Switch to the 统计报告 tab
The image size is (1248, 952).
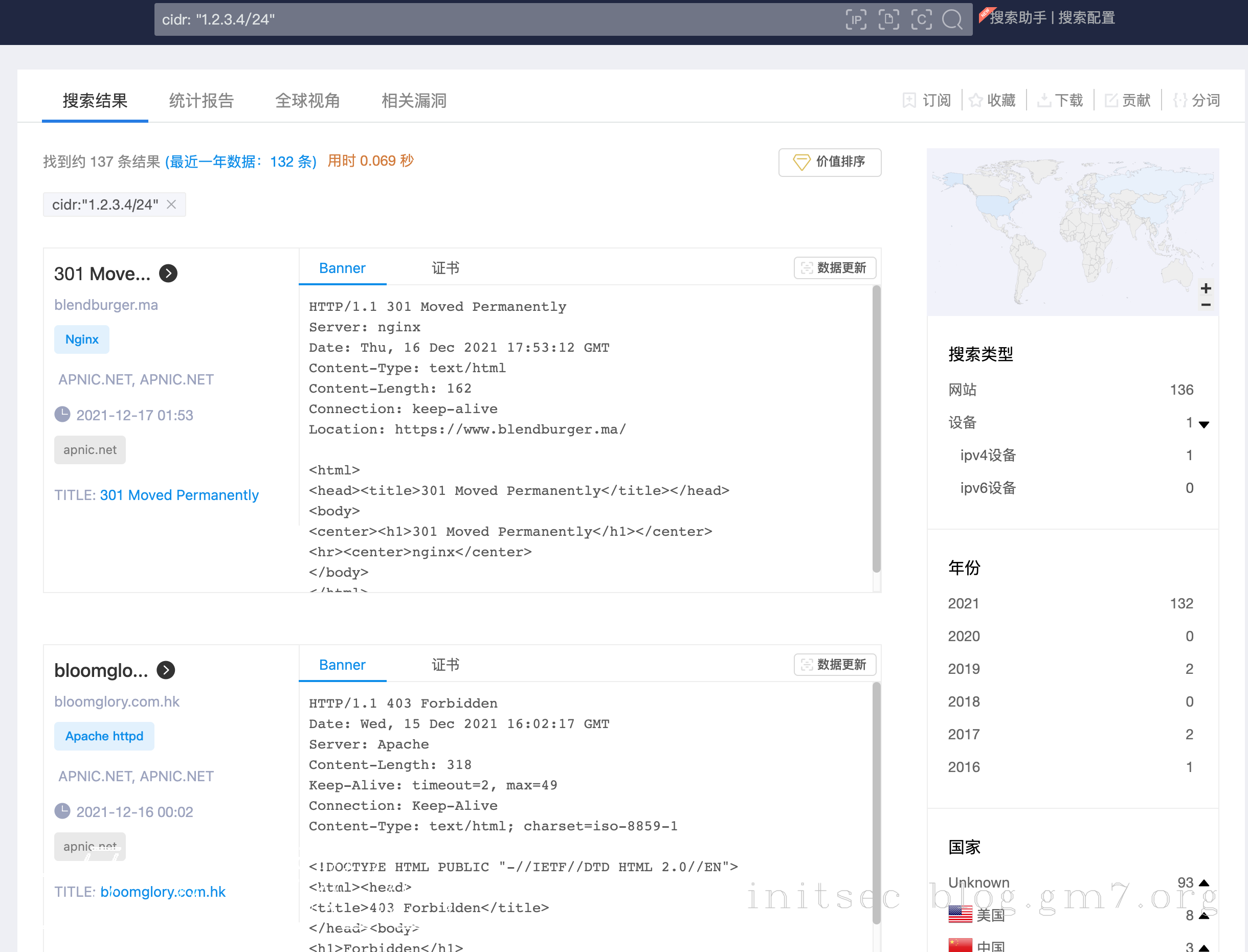click(x=201, y=100)
